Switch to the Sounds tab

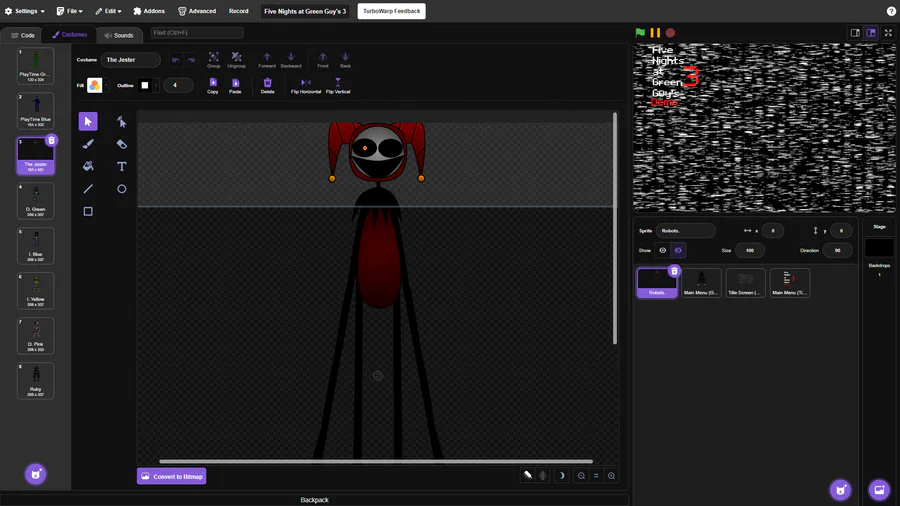[x=119, y=35]
